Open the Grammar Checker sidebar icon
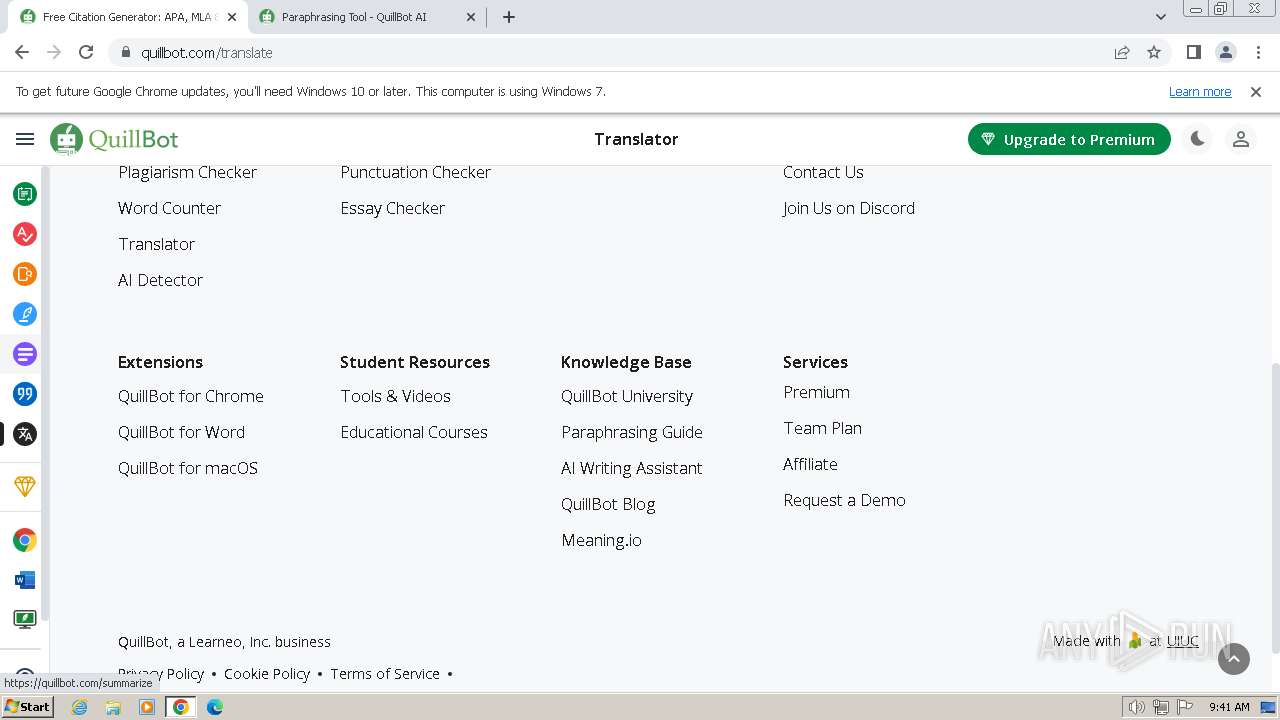1280x720 pixels. [x=25, y=234]
